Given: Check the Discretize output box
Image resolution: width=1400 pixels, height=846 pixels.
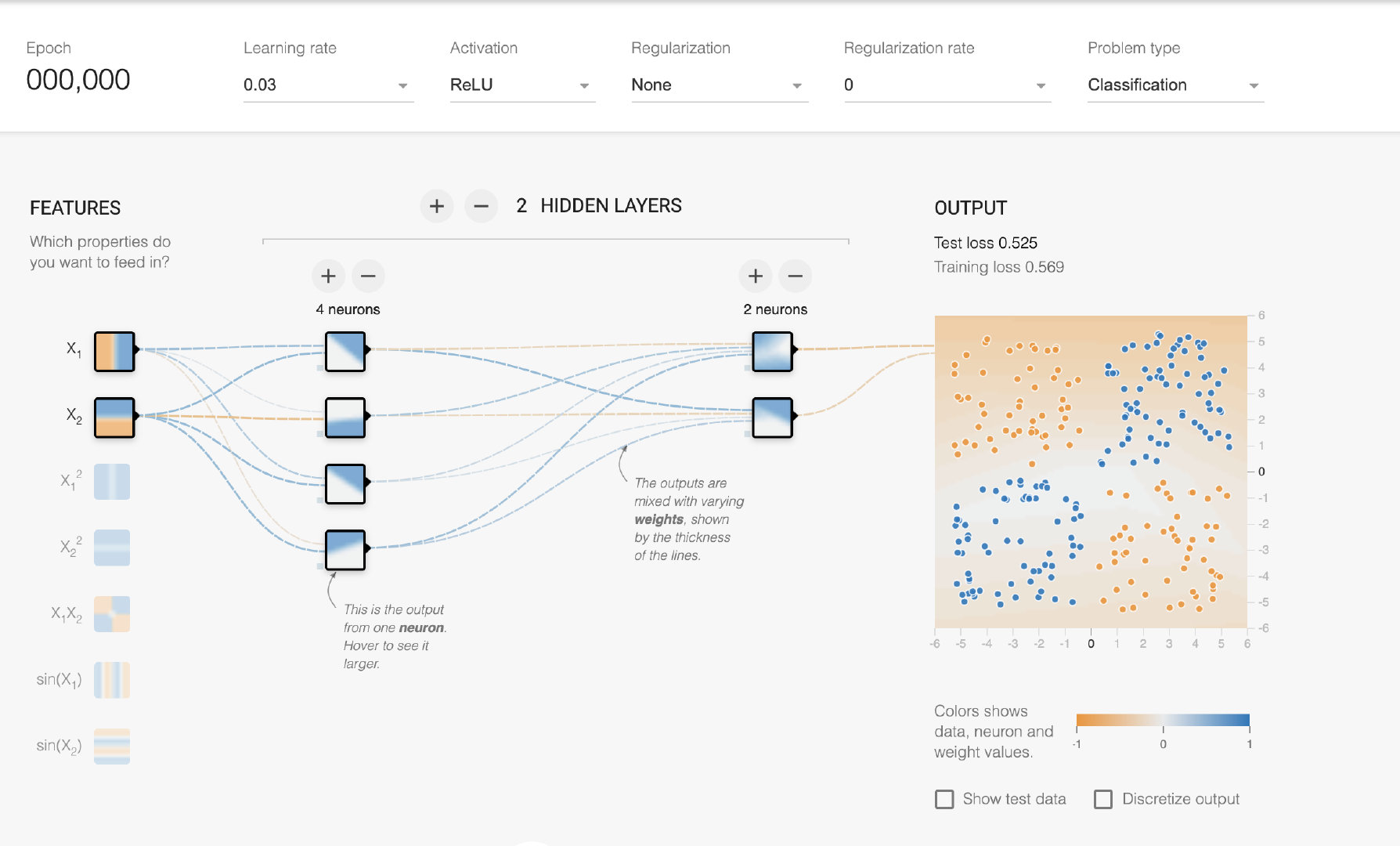Looking at the screenshot, I should 1103,799.
